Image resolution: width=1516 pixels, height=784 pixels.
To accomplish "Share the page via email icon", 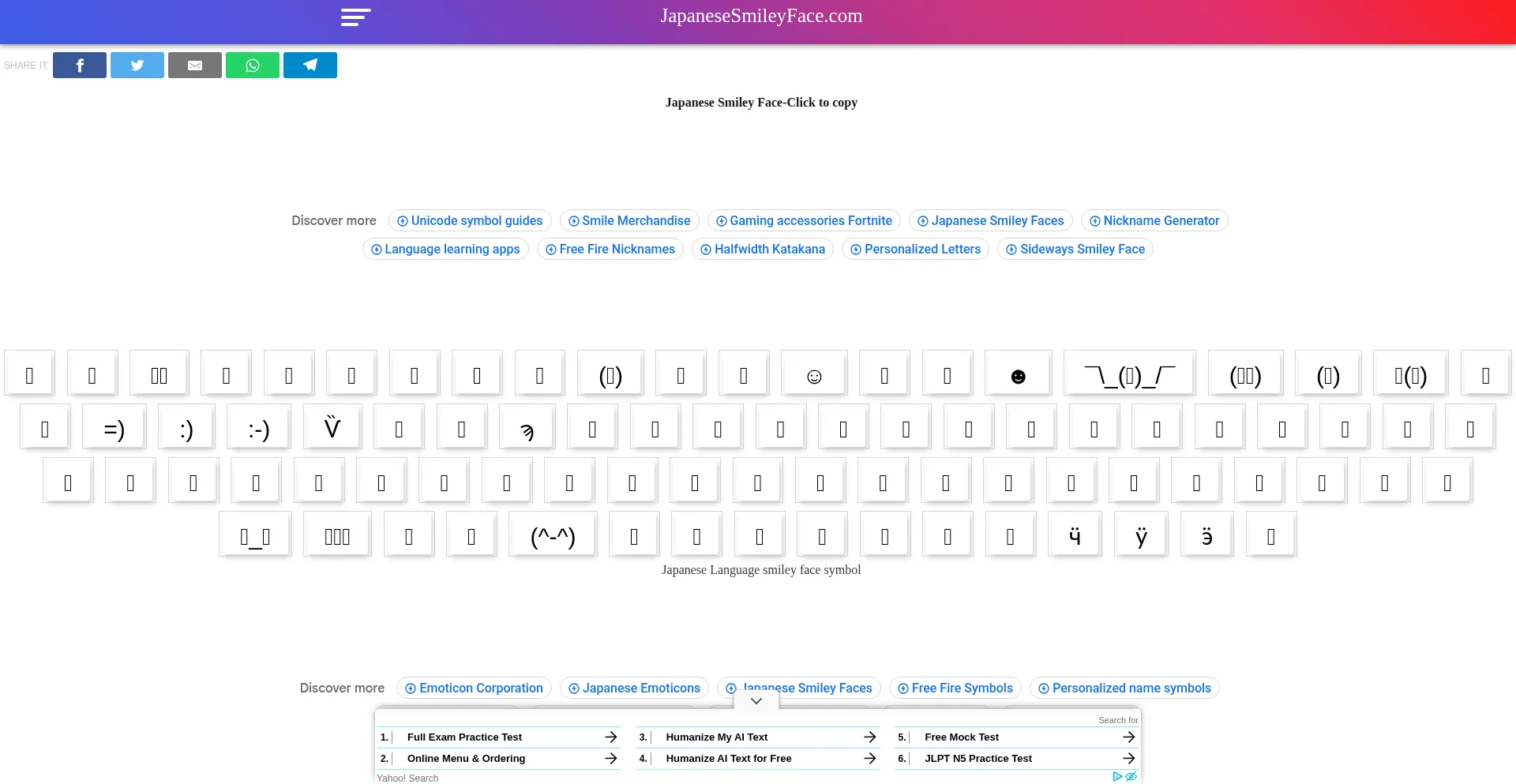I will [195, 66].
